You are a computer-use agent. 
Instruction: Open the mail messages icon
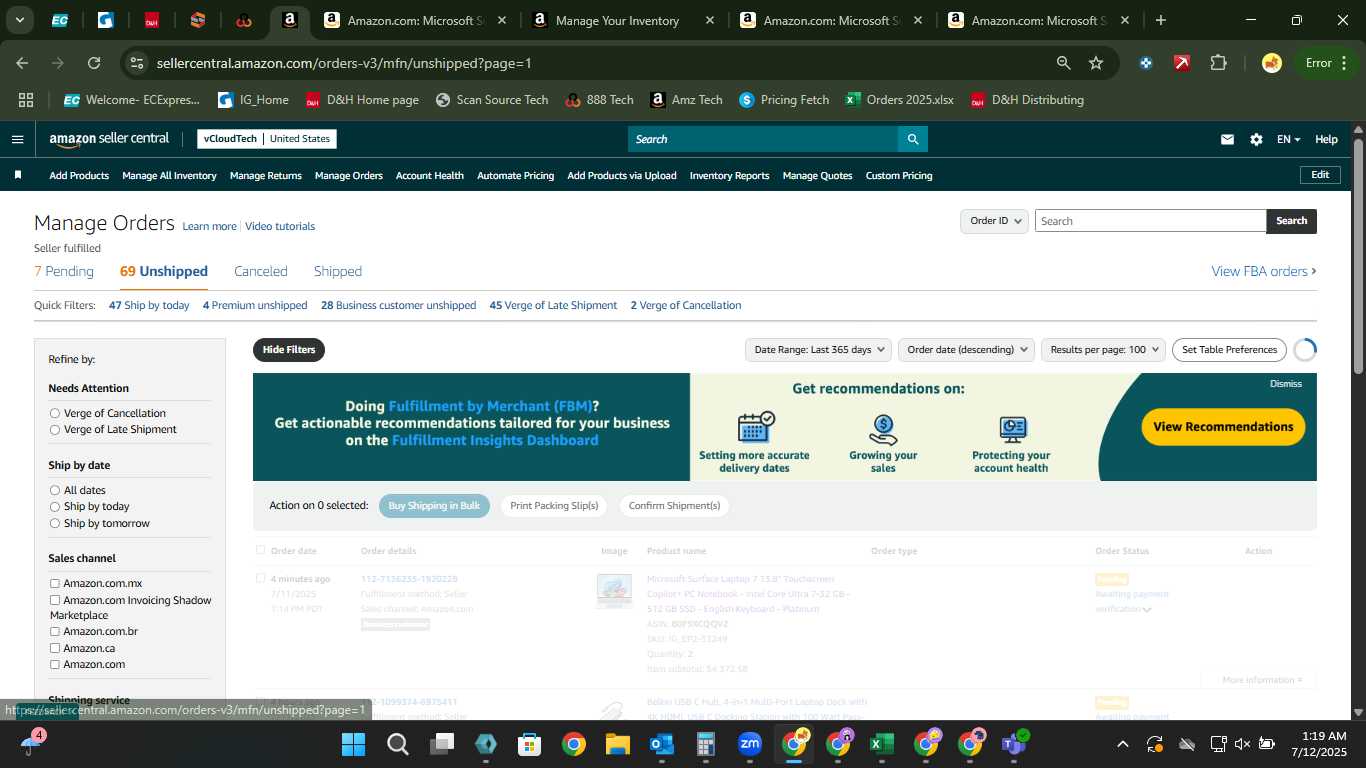tap(1227, 139)
